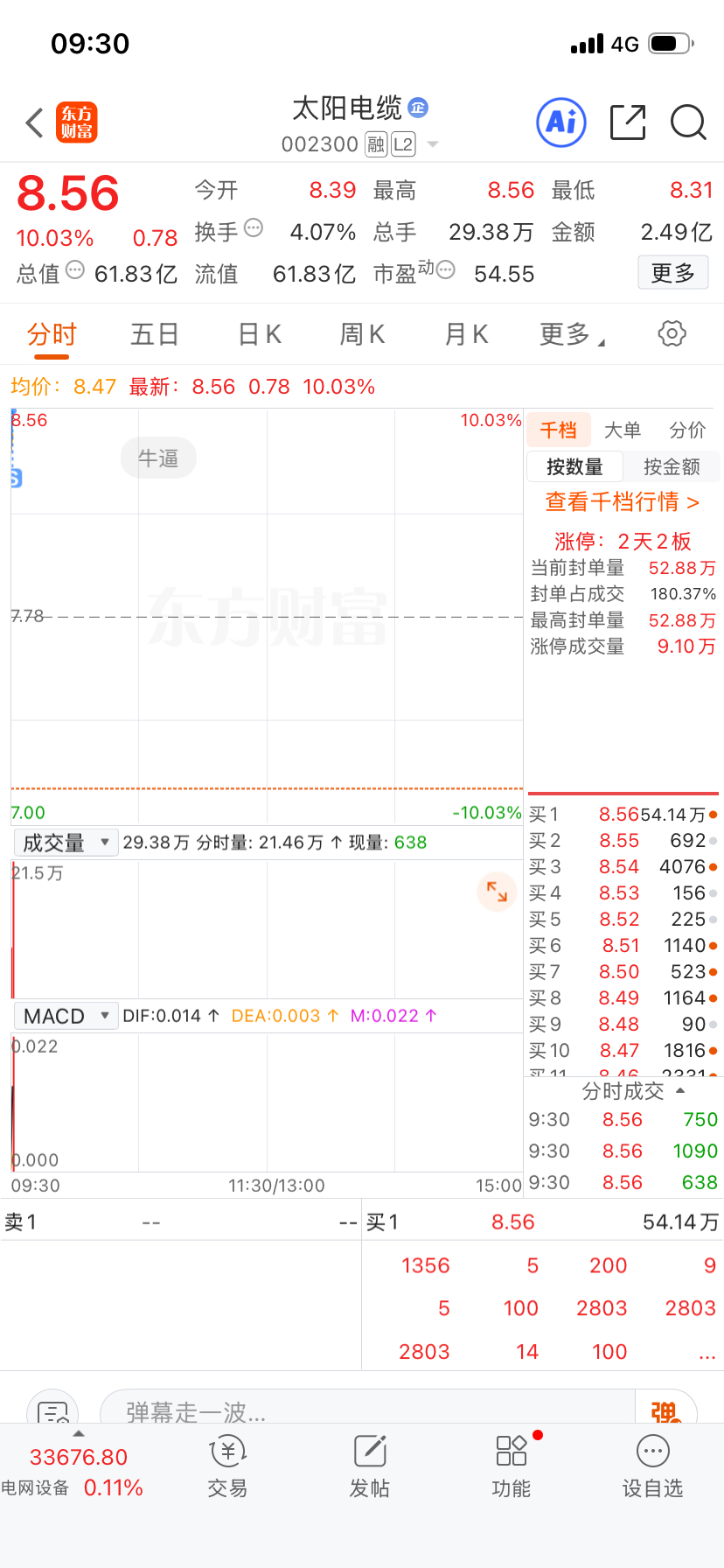Viewport: 724px width, 1568px height.
Task: Tap the trade row with volume 1090
Action: click(x=623, y=1151)
